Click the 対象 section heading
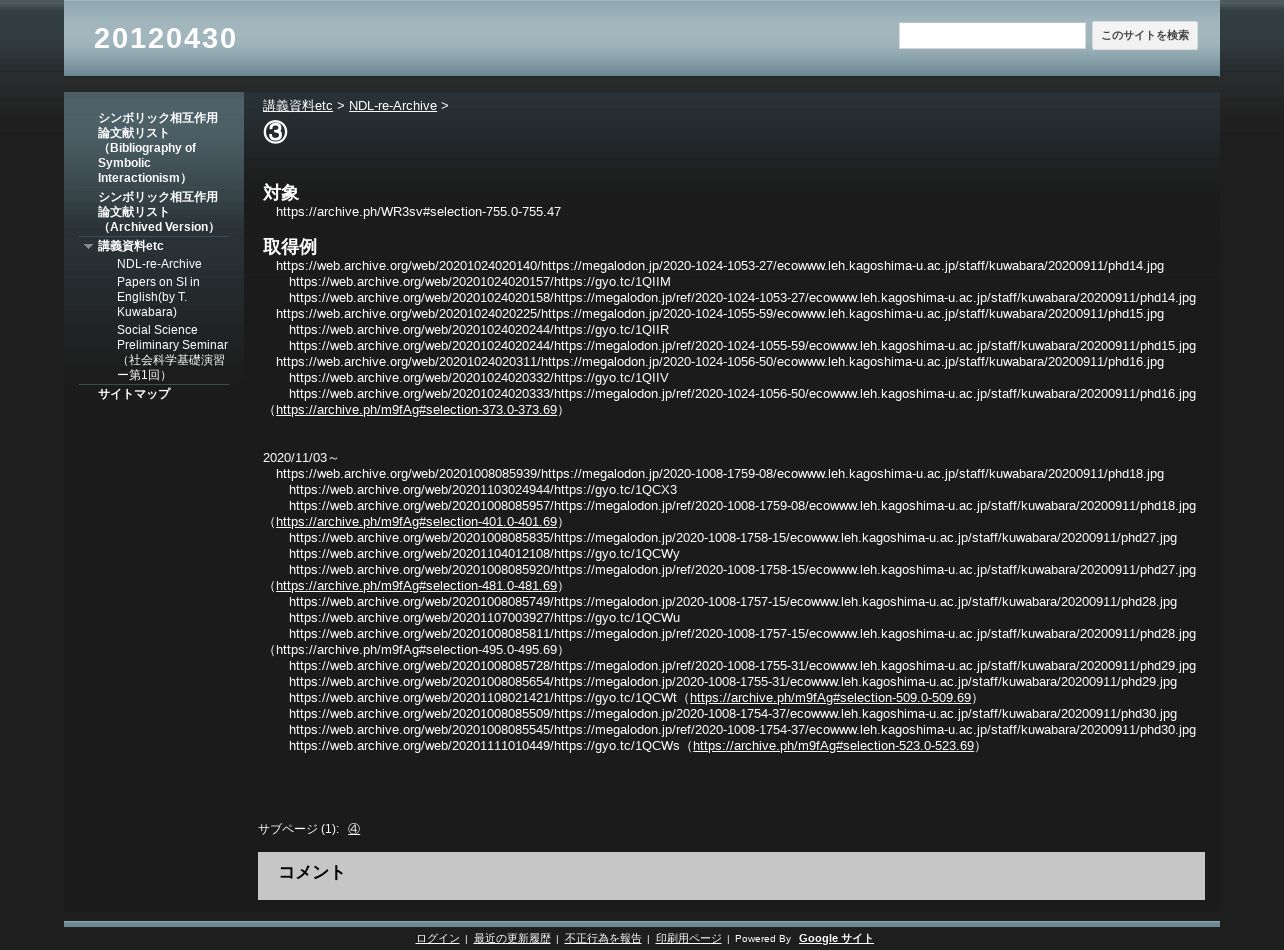The height and width of the screenshot is (950, 1284). click(x=281, y=193)
